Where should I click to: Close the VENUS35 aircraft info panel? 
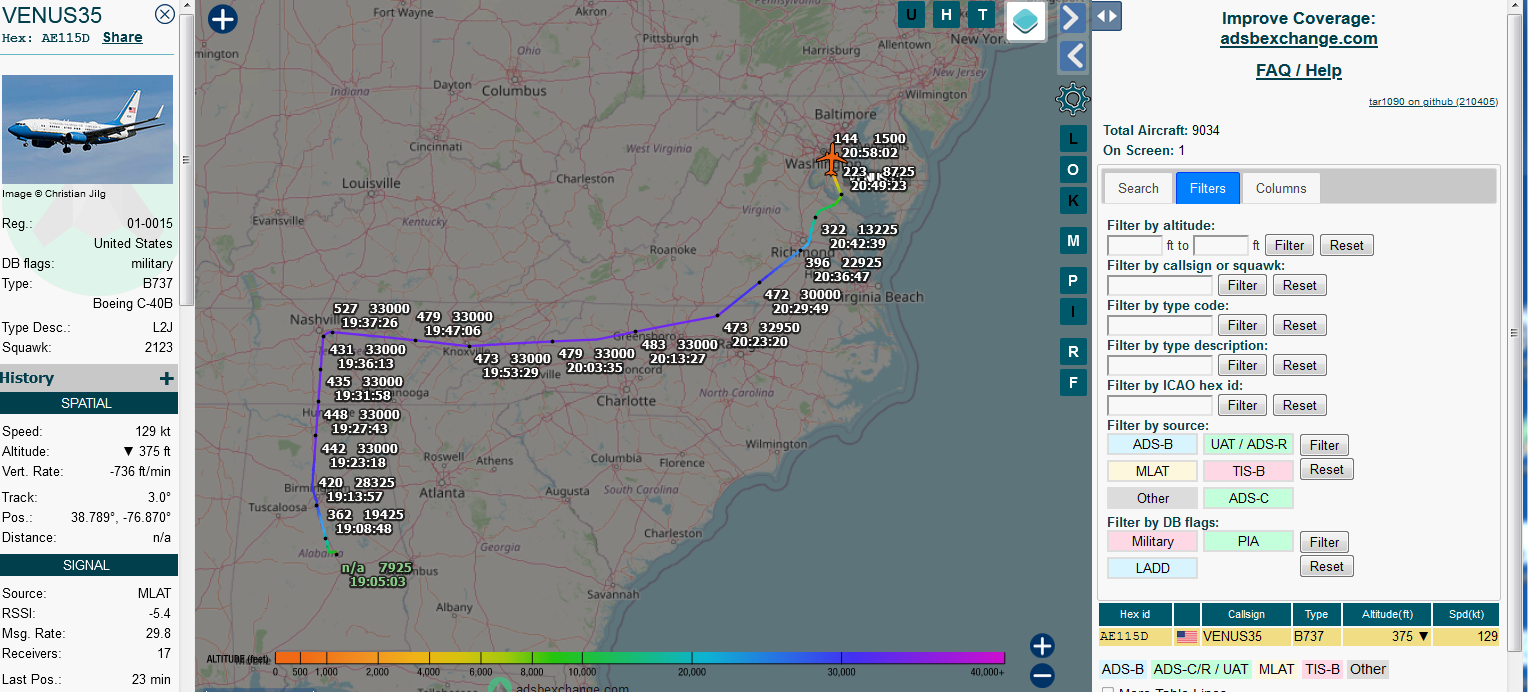point(165,14)
